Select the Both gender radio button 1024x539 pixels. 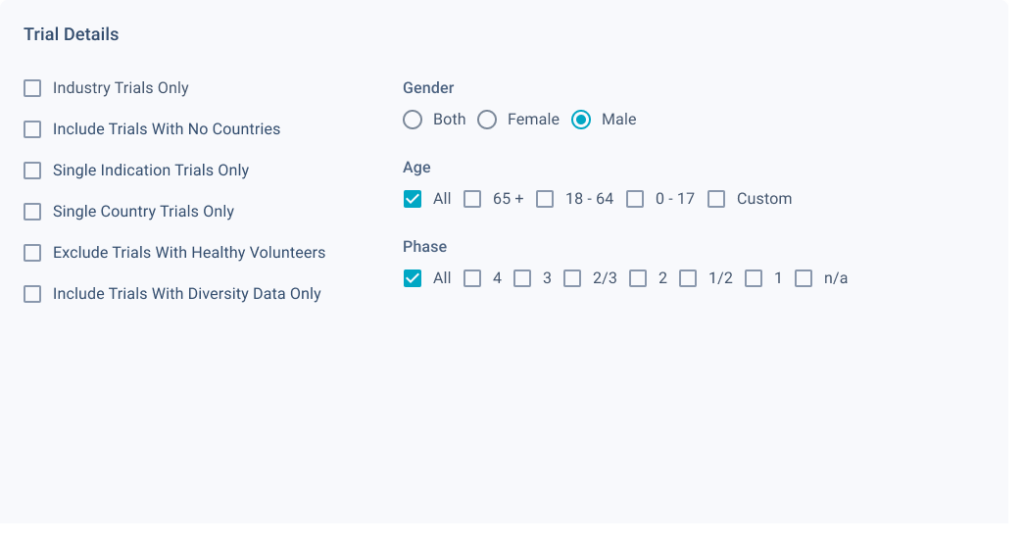coord(412,120)
